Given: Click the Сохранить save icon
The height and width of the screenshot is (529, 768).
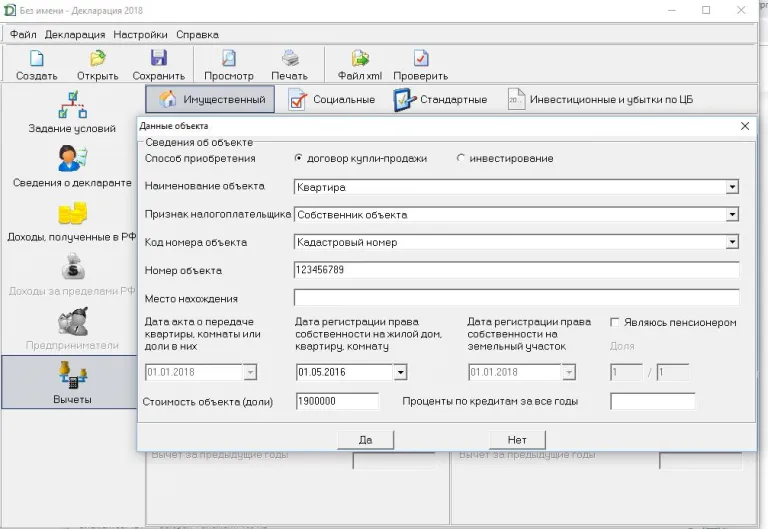Looking at the screenshot, I should click(158, 59).
